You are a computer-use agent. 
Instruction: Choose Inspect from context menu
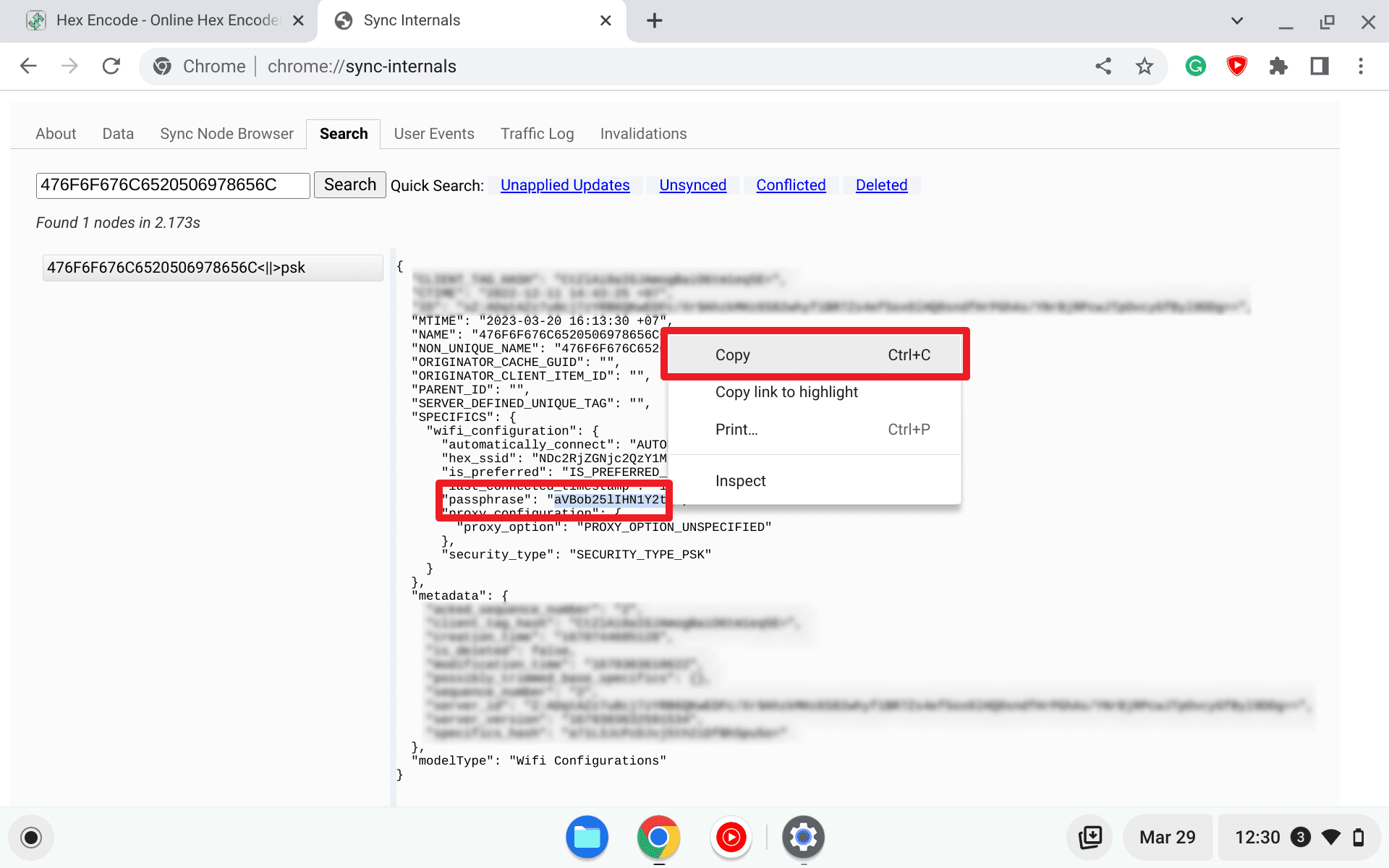click(x=815, y=481)
